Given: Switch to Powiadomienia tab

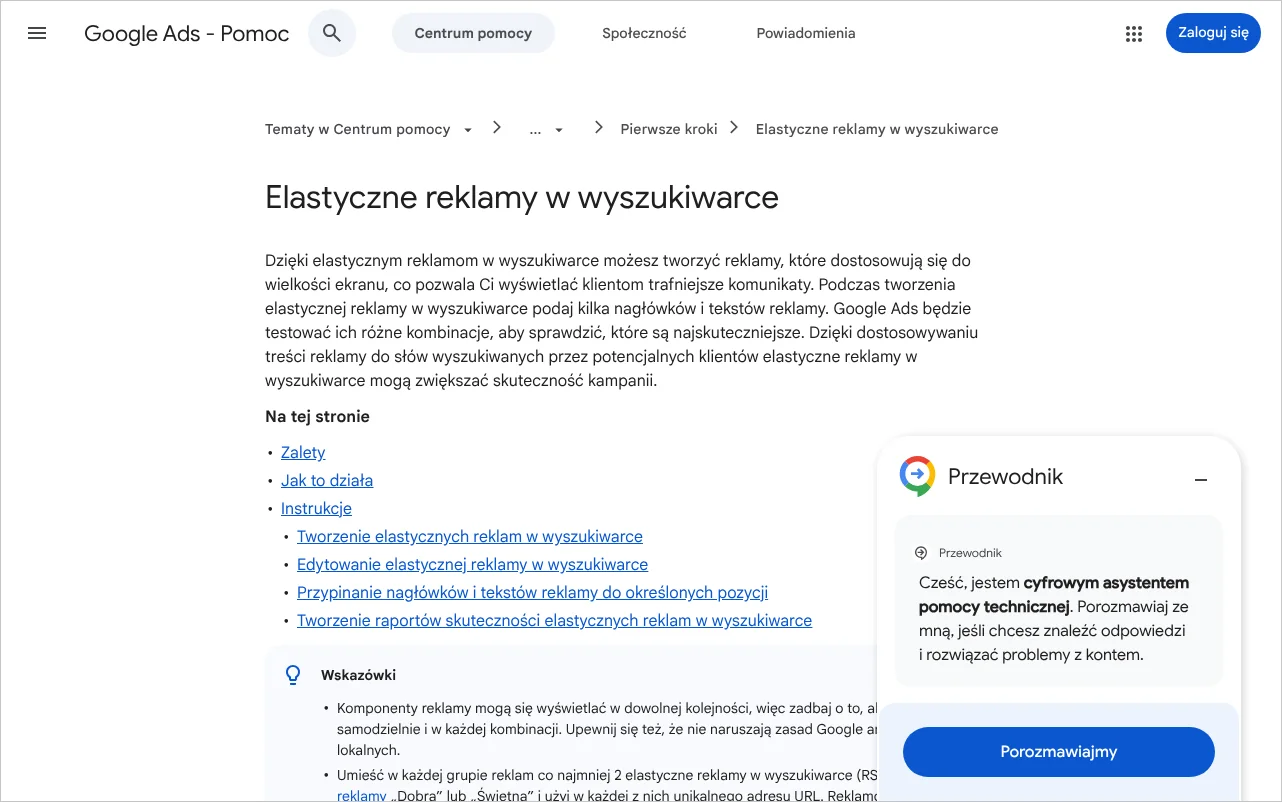Looking at the screenshot, I should click(x=806, y=33).
